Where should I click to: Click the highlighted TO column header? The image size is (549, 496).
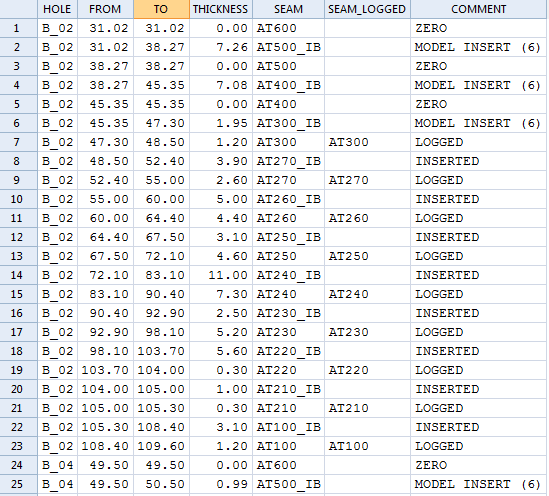coord(161,9)
